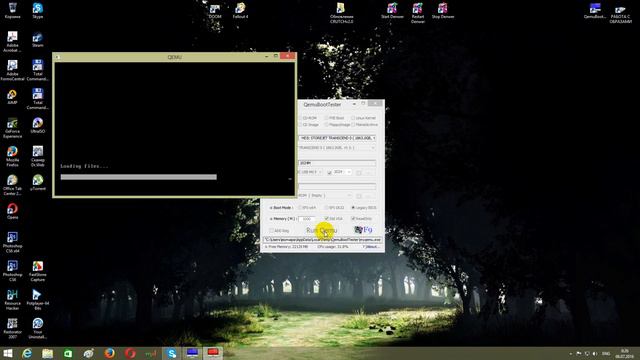
Task: Open the DOOM desktop shortcut
Action: 215,12
